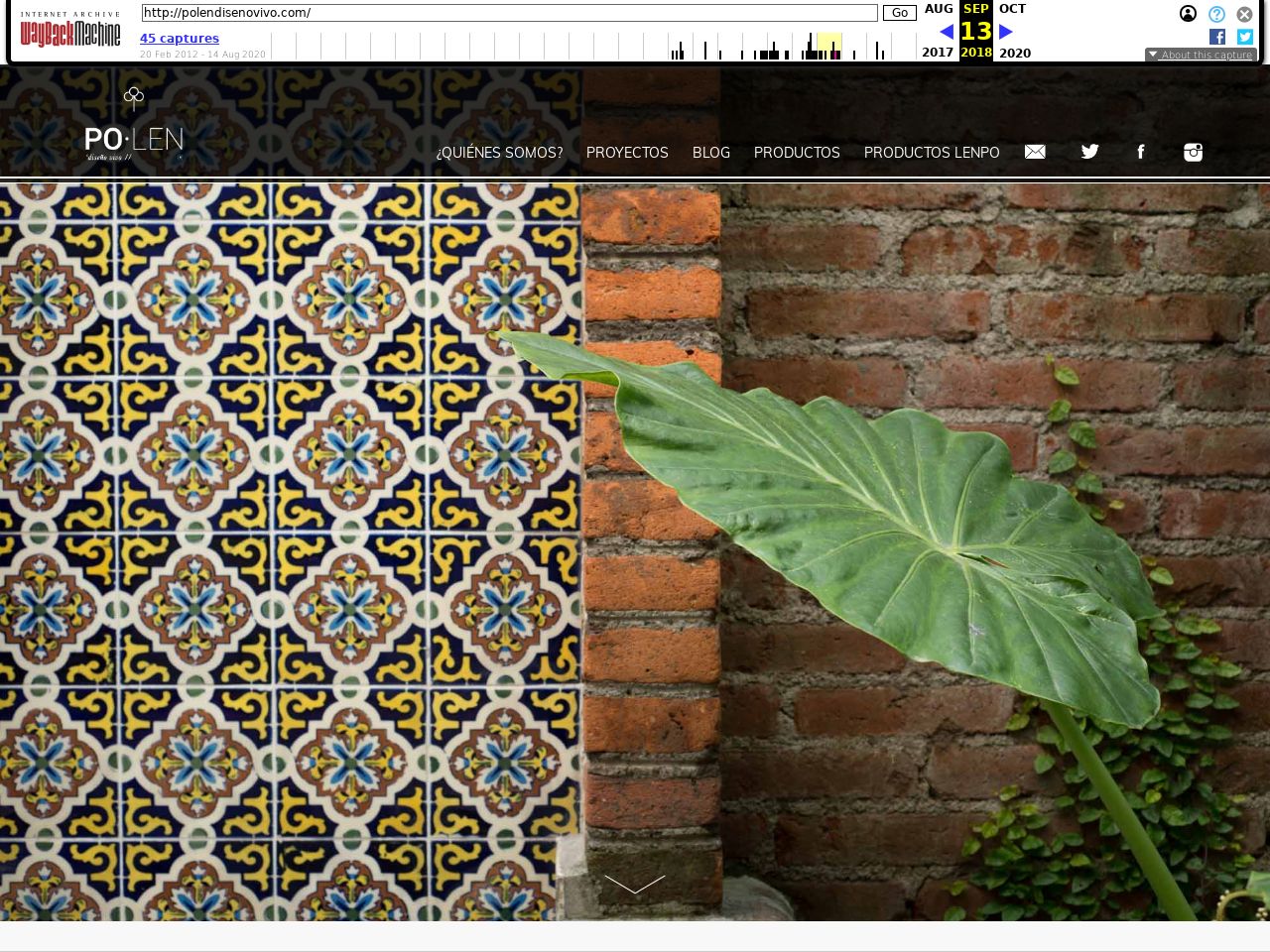Click the Wayback Machine logo
1270x952 pixels.
click(x=69, y=32)
